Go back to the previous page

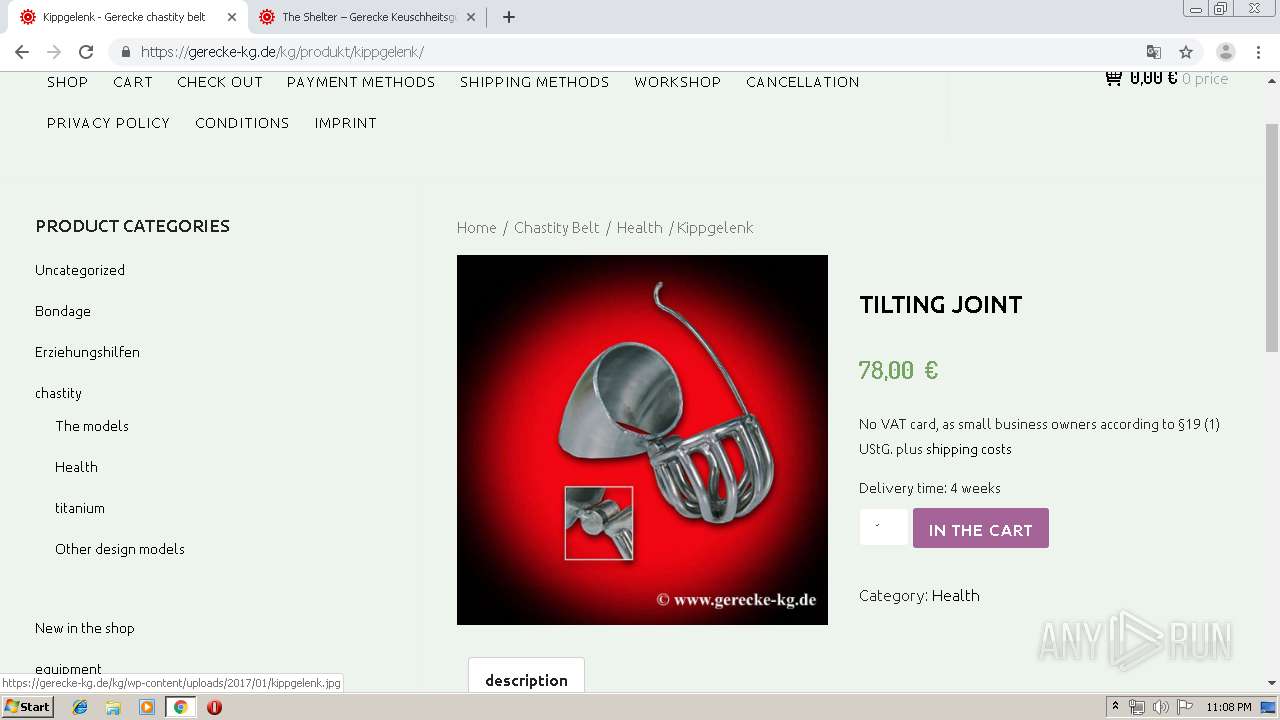click(22, 52)
